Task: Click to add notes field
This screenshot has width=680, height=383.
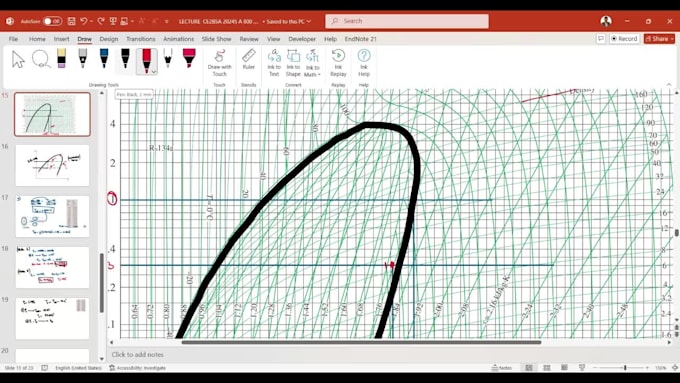Action: (x=137, y=354)
